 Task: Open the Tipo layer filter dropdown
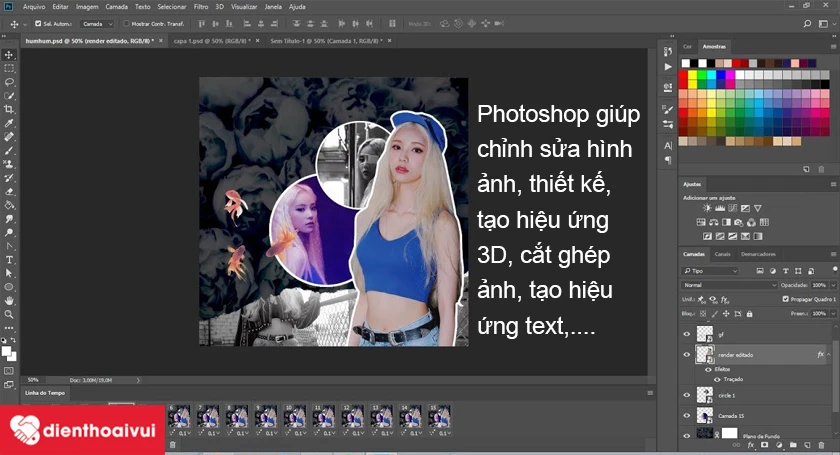tap(710, 271)
